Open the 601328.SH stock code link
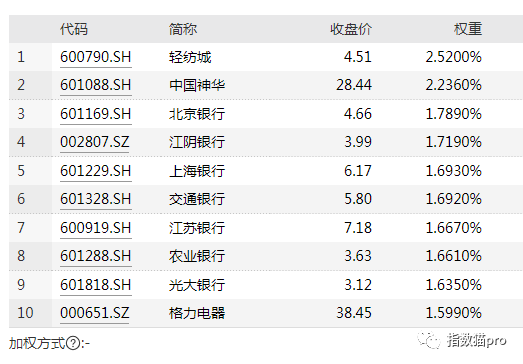This screenshot has width=523, height=364. click(x=96, y=199)
